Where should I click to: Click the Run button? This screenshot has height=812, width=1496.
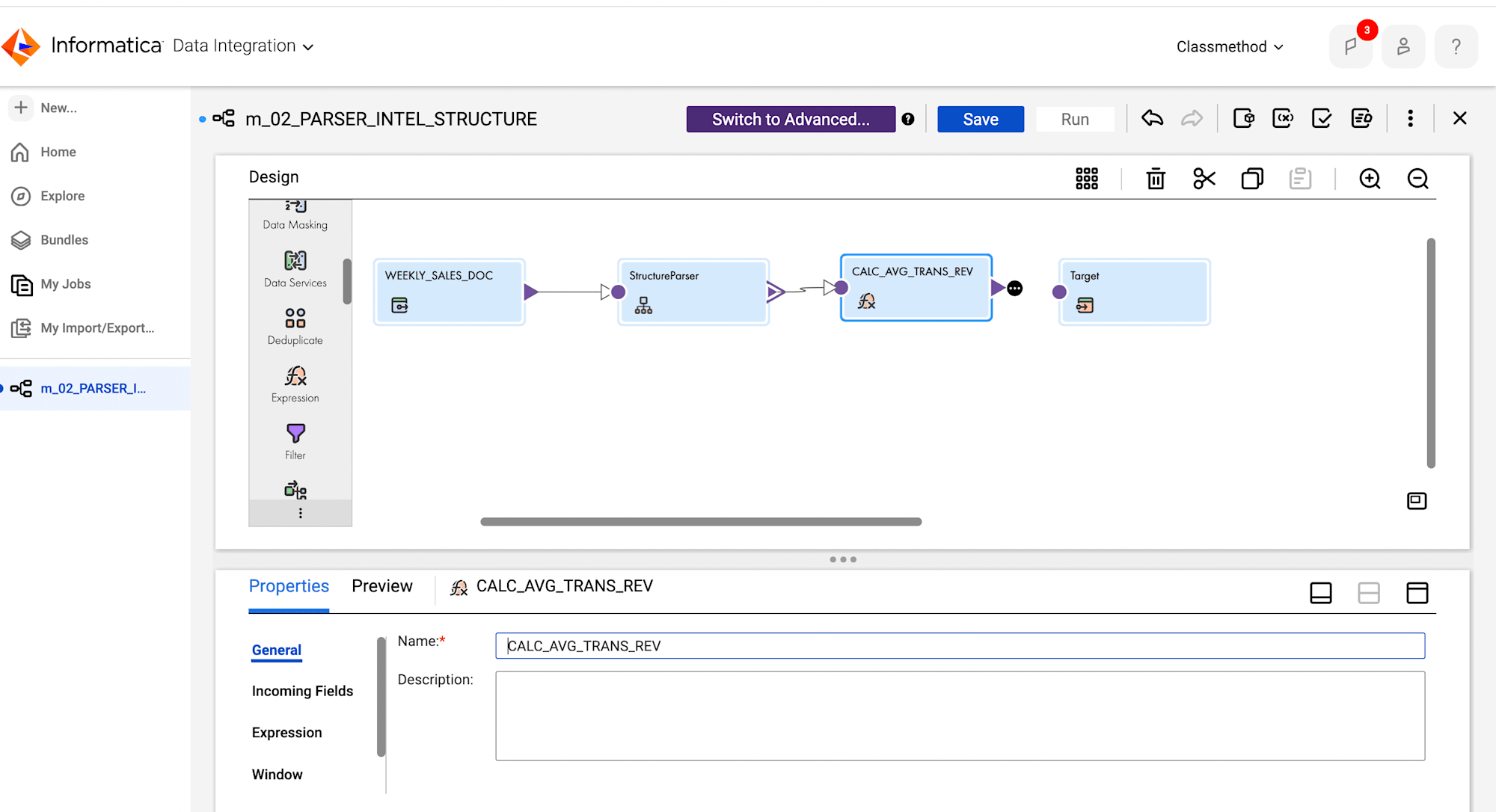[x=1075, y=119]
